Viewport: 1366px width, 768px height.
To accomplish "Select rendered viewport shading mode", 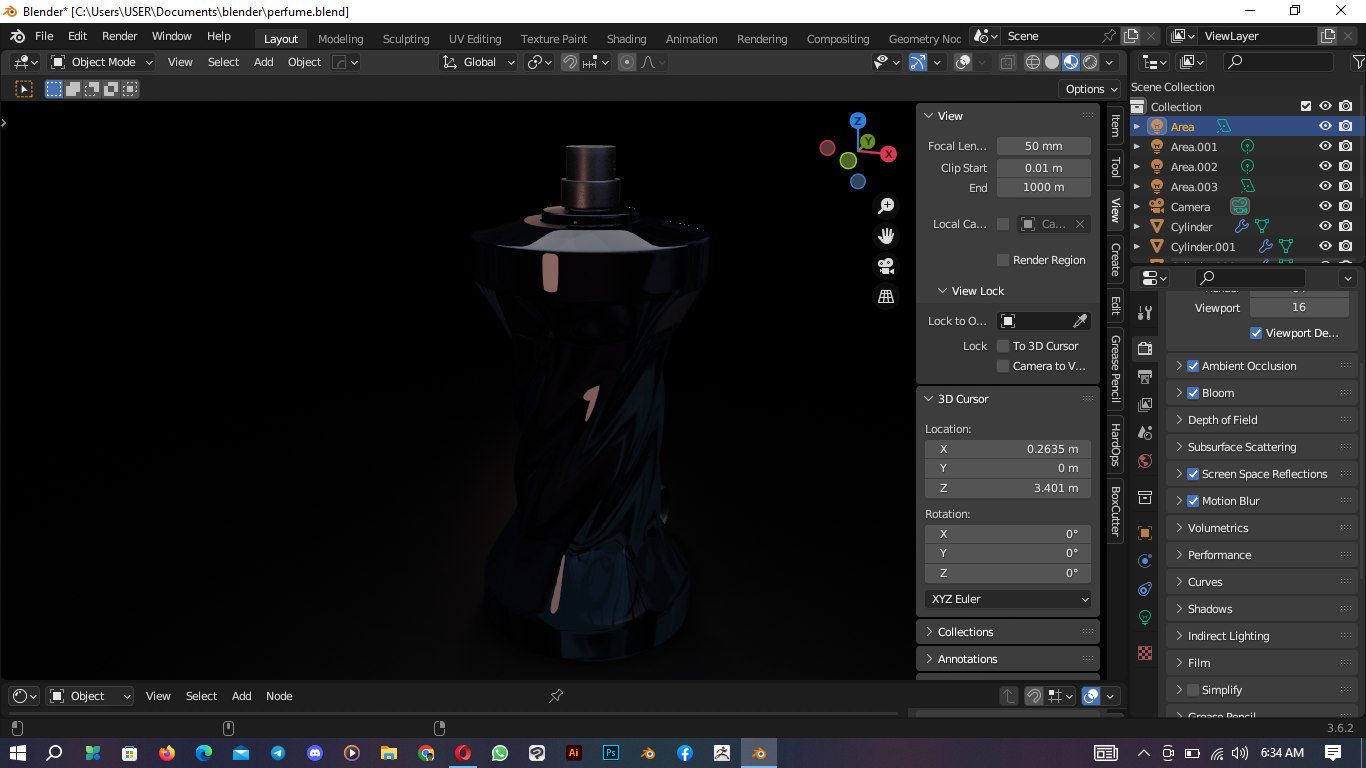I will (x=1090, y=62).
